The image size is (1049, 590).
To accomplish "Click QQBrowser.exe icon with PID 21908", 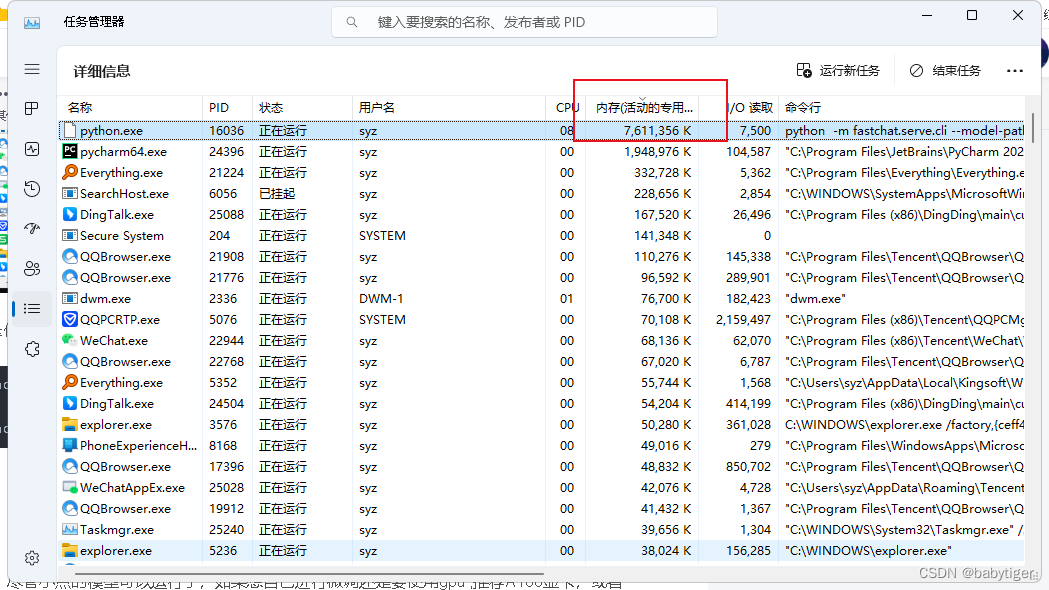I will (70, 256).
